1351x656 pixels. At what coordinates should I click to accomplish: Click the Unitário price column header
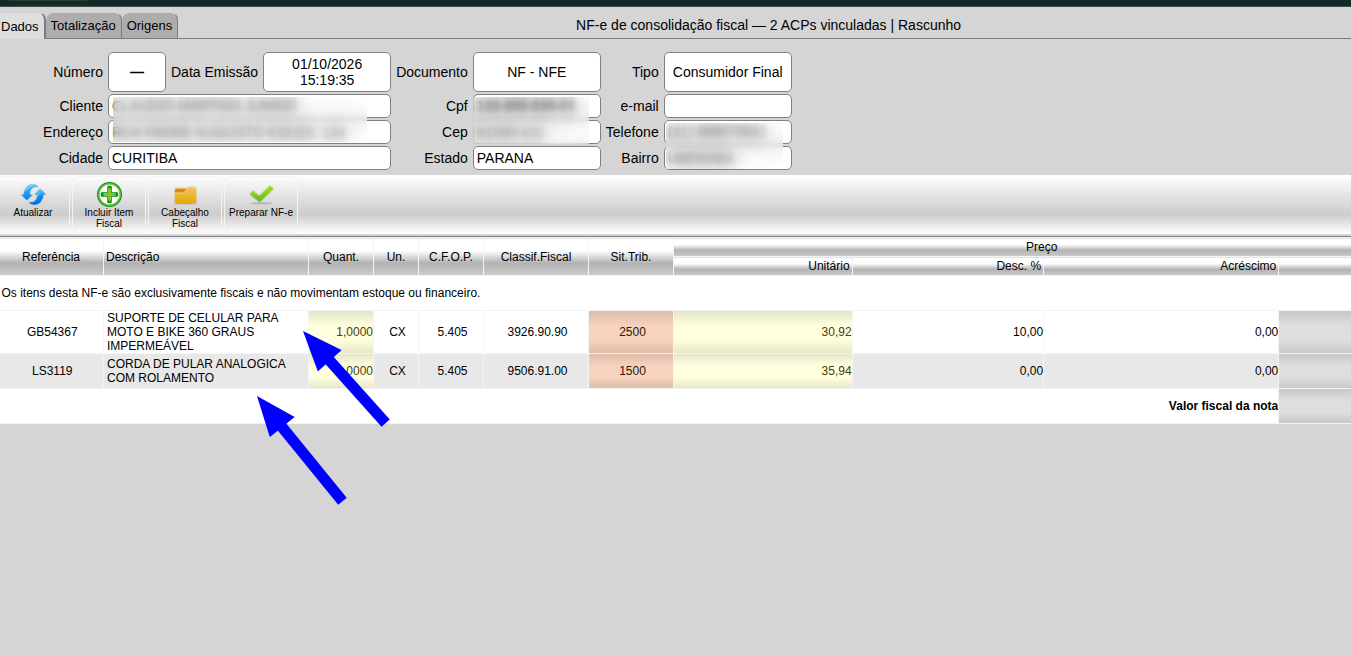pos(763,266)
